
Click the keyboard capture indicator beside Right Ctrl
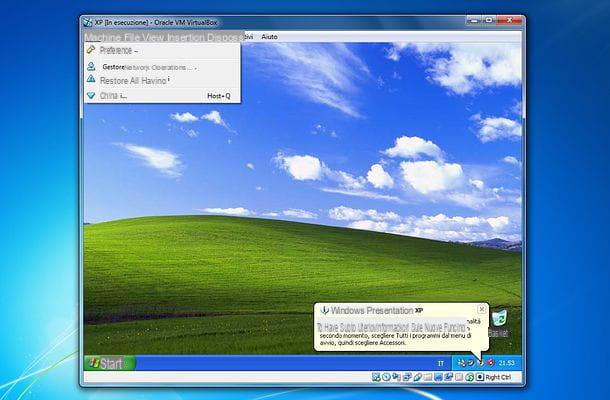pyautogui.click(x=480, y=377)
